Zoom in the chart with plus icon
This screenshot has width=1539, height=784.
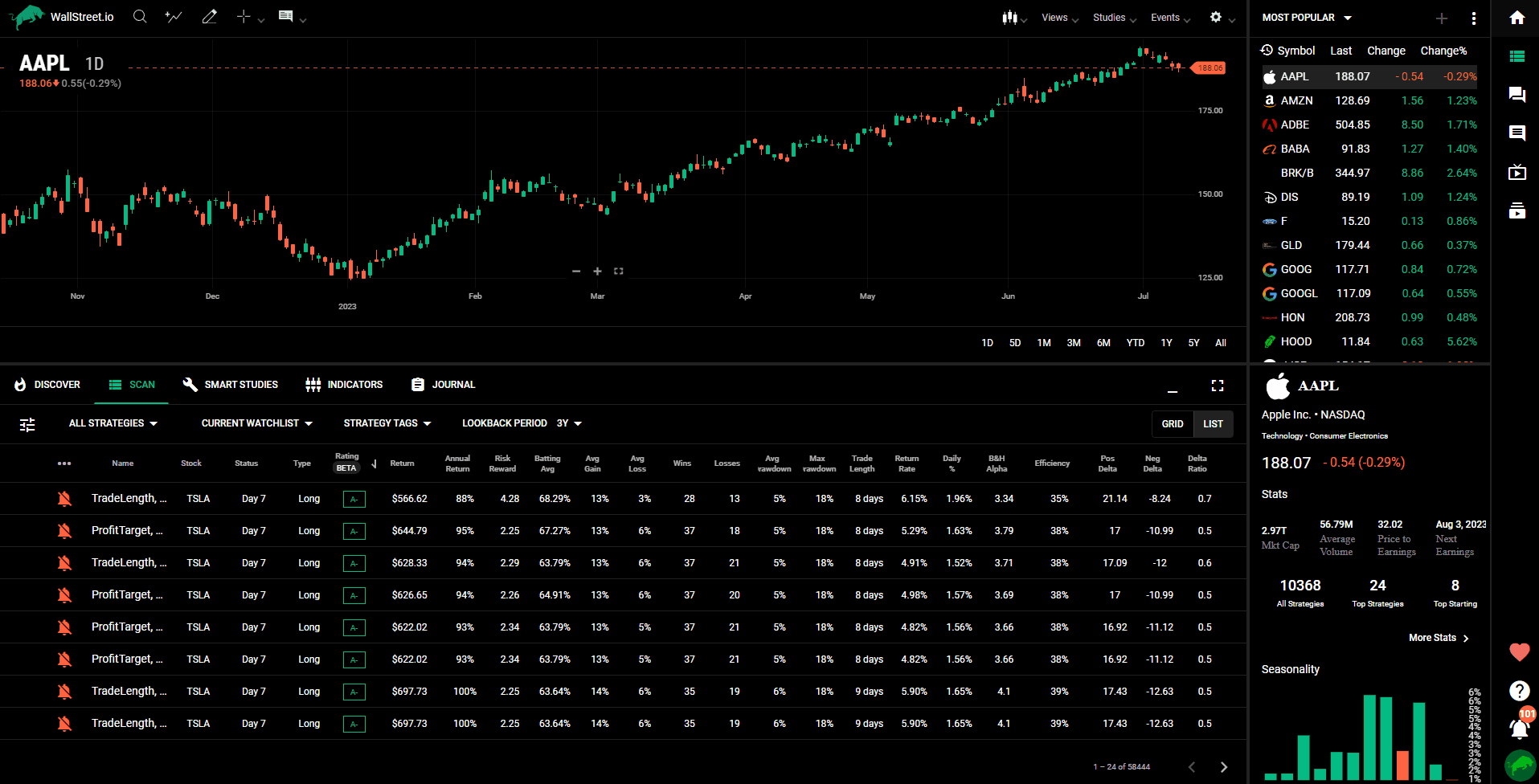[x=597, y=272]
